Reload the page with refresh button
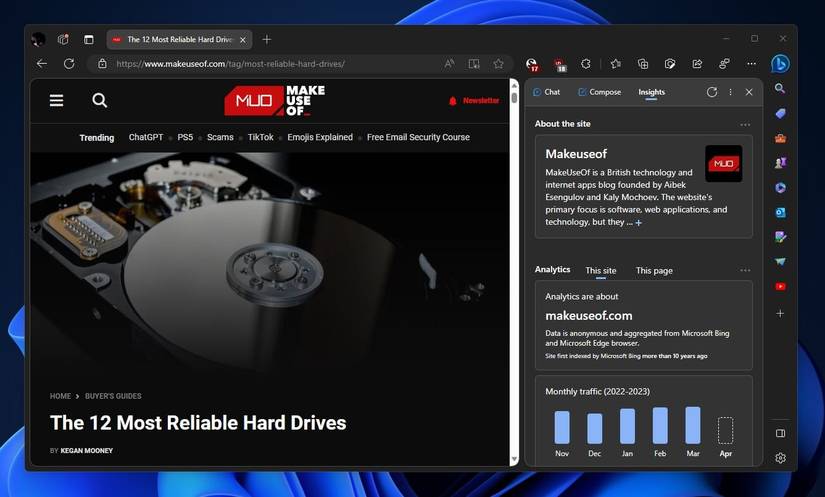This screenshot has height=497, width=825. [x=69, y=64]
